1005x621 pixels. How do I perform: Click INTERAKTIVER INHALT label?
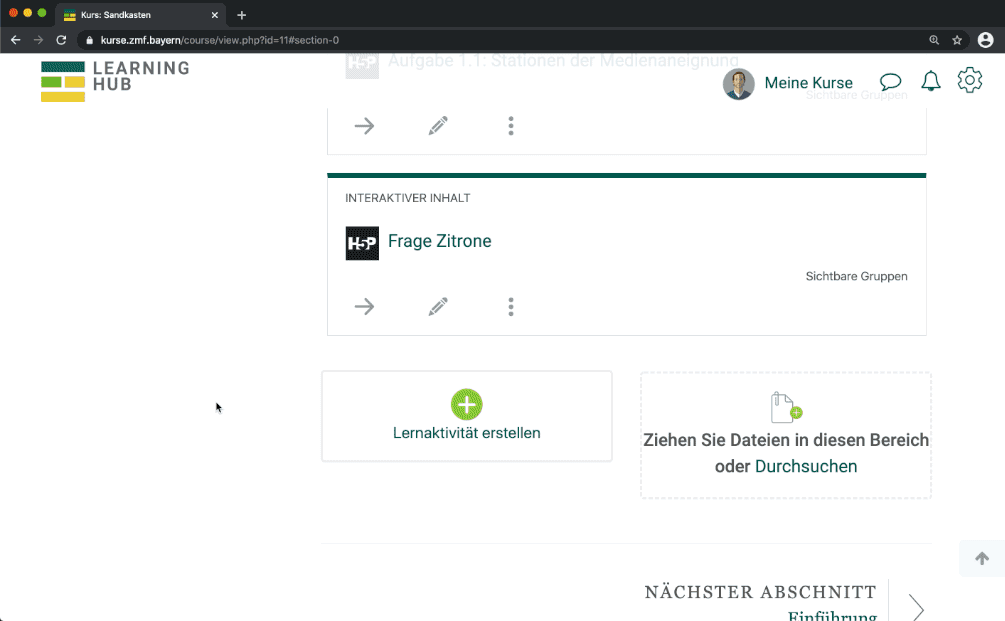click(408, 198)
